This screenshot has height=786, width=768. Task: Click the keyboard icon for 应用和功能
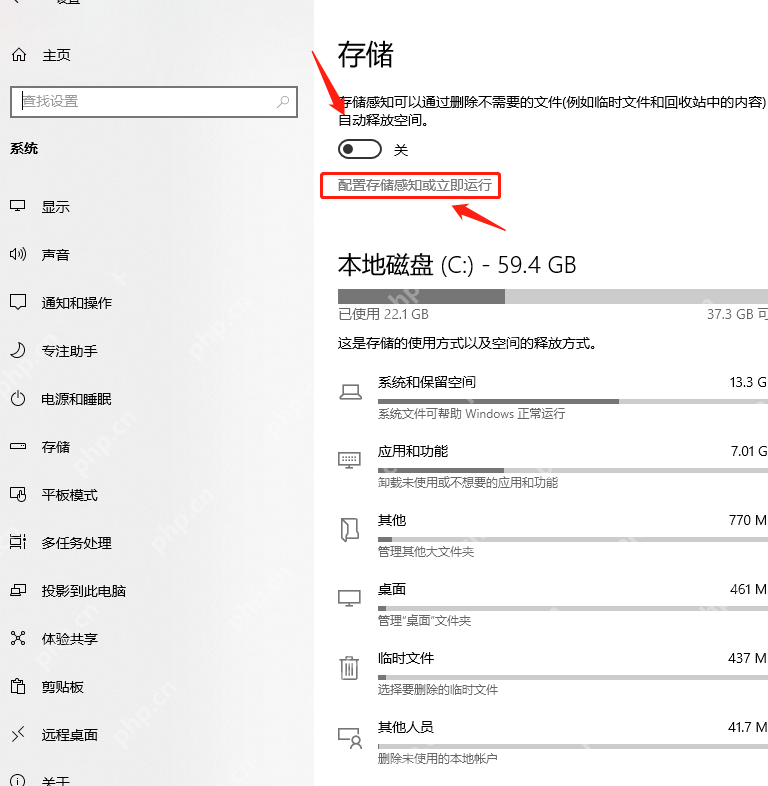click(x=349, y=460)
